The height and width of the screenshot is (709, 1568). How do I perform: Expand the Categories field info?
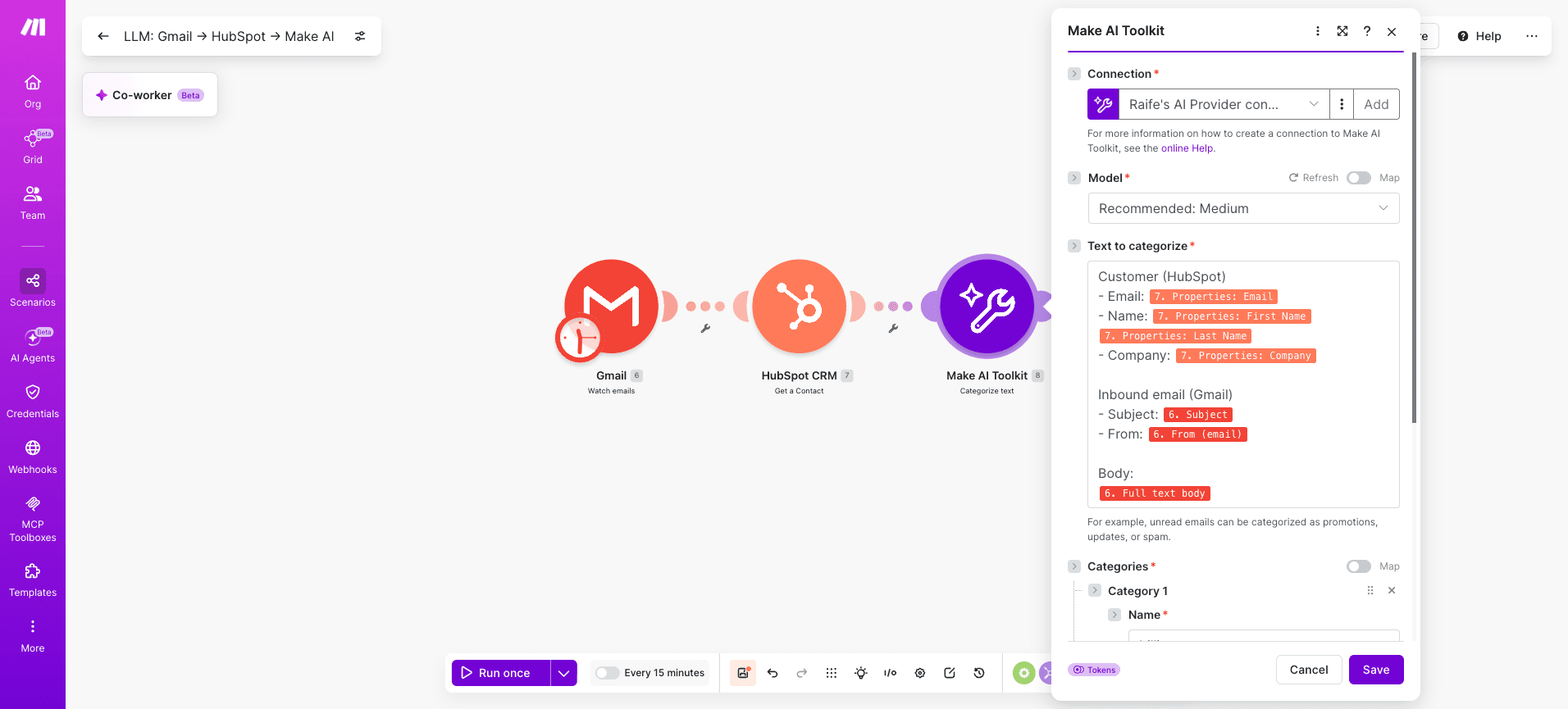(x=1074, y=566)
